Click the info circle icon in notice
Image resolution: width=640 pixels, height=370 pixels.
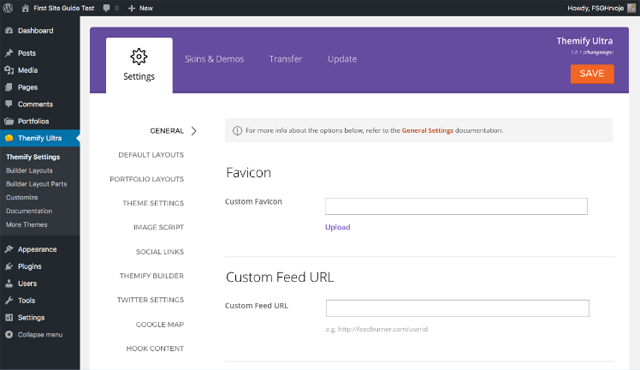pos(237,131)
